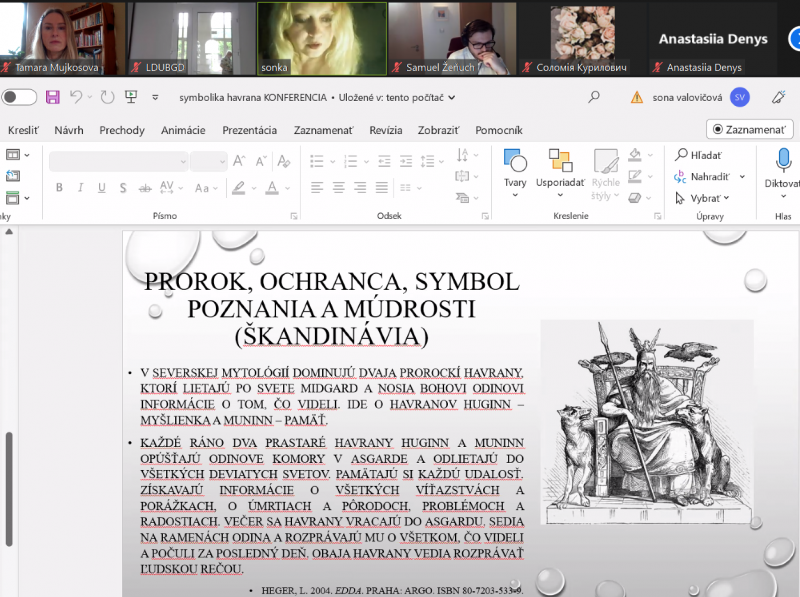
Task: Click Samuel Zeňuch's video thumbnail
Action: tap(451, 38)
